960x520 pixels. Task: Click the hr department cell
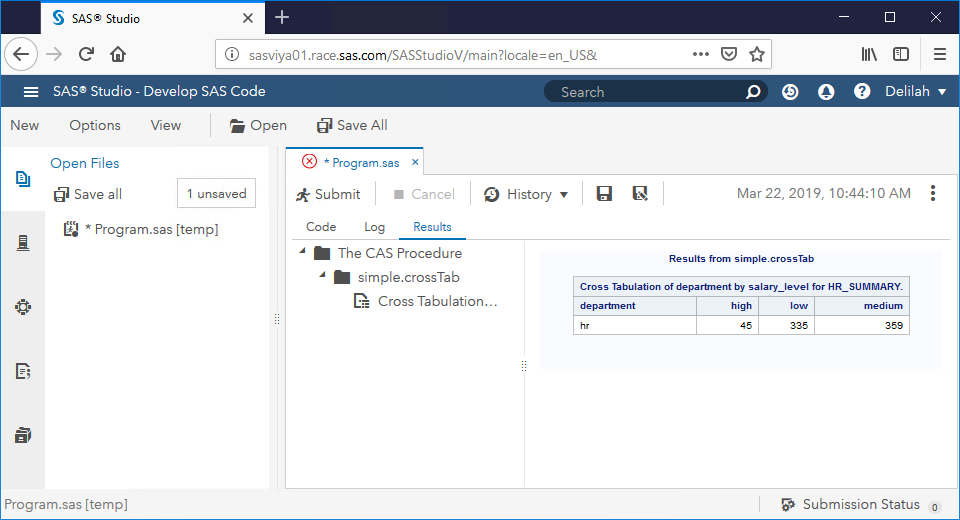tap(635, 325)
